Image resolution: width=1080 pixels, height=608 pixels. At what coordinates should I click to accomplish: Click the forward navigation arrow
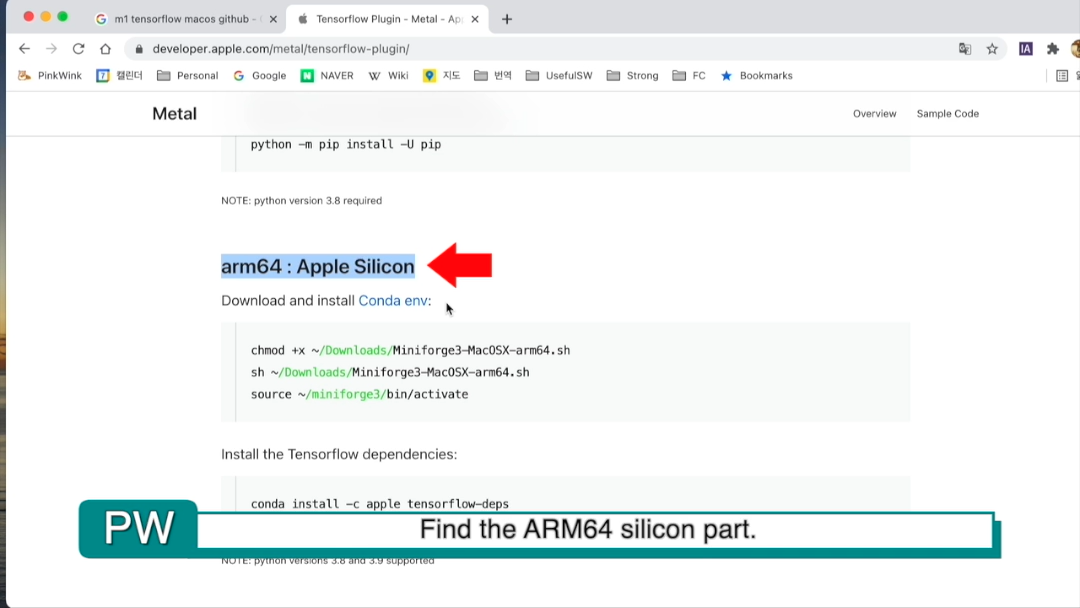51,49
